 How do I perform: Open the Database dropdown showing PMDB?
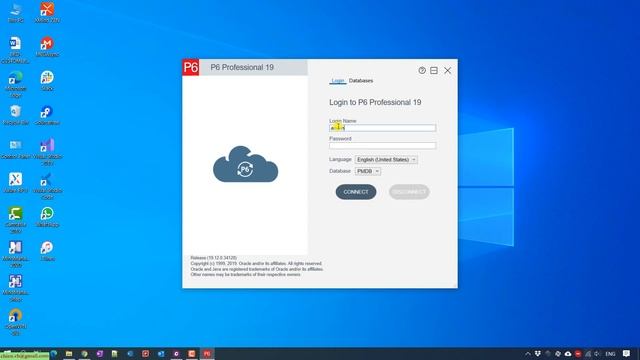368,171
